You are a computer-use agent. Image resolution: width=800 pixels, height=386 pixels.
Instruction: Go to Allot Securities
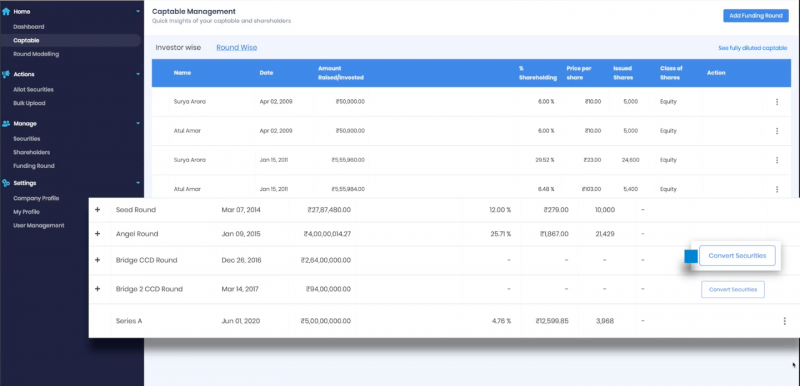pyautogui.click(x=33, y=90)
